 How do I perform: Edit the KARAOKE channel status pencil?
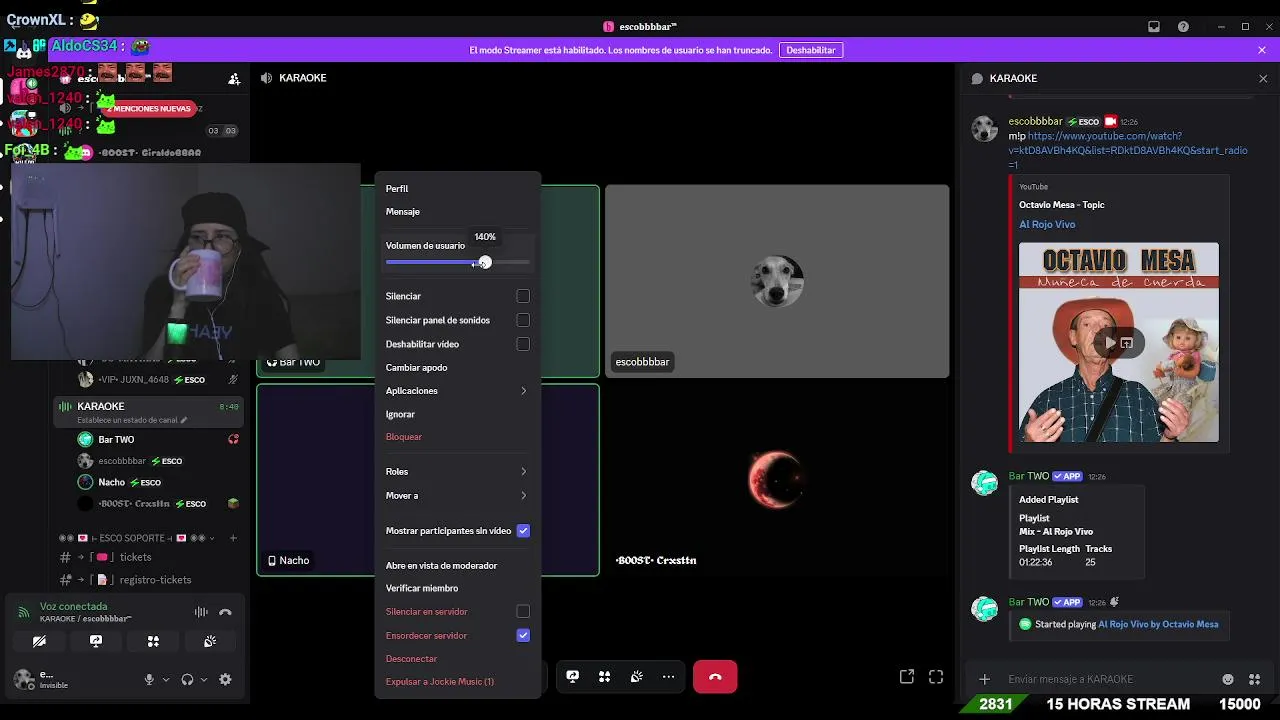[x=184, y=420]
